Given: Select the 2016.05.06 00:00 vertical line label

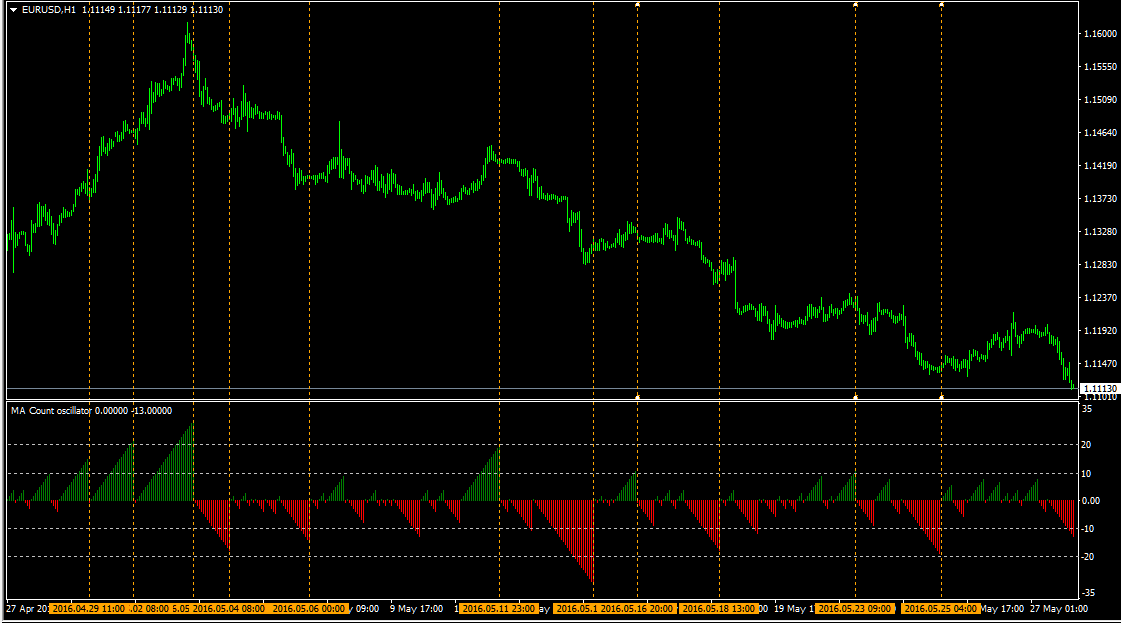Looking at the screenshot, I should (x=309, y=609).
